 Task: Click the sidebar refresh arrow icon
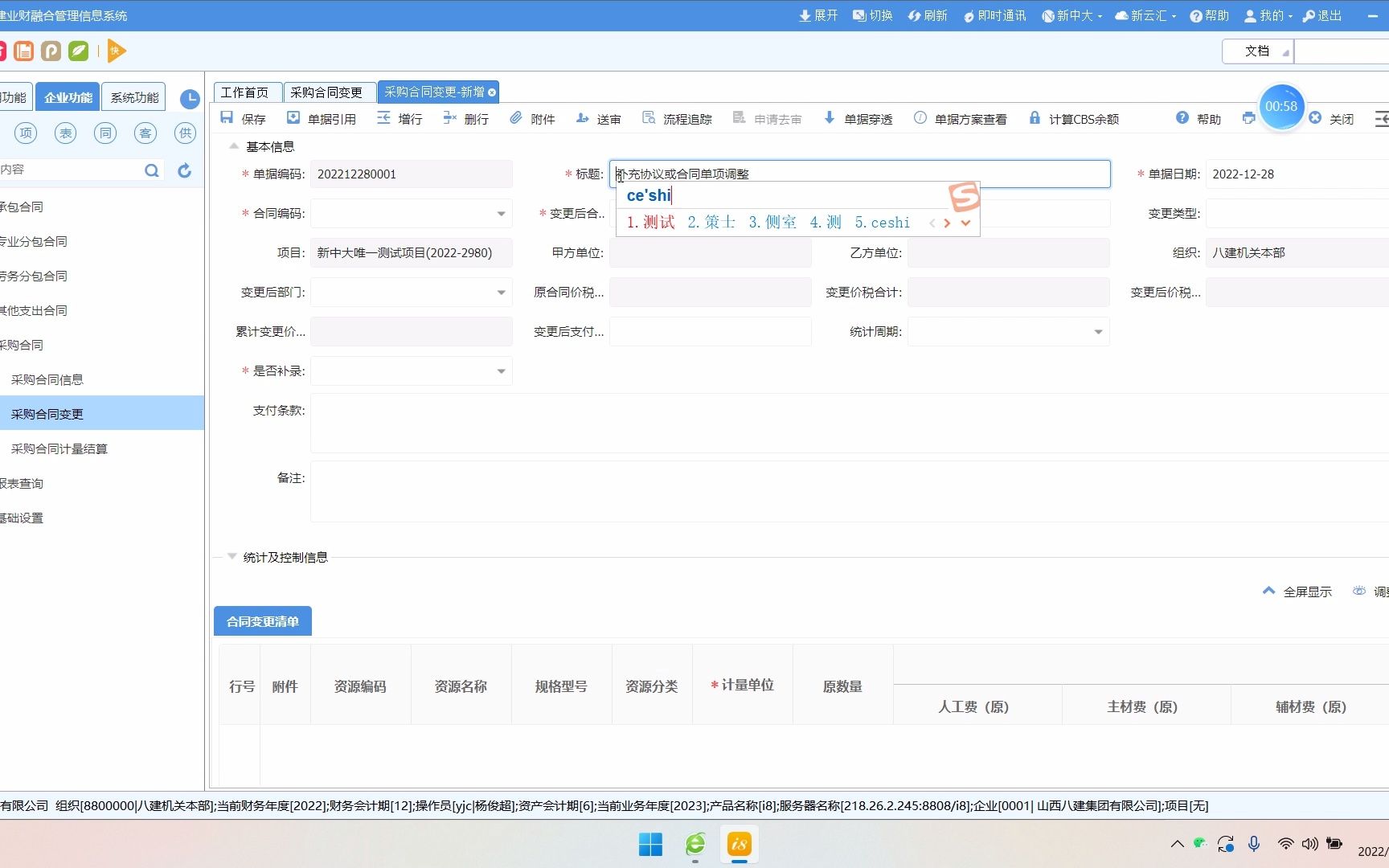(184, 170)
